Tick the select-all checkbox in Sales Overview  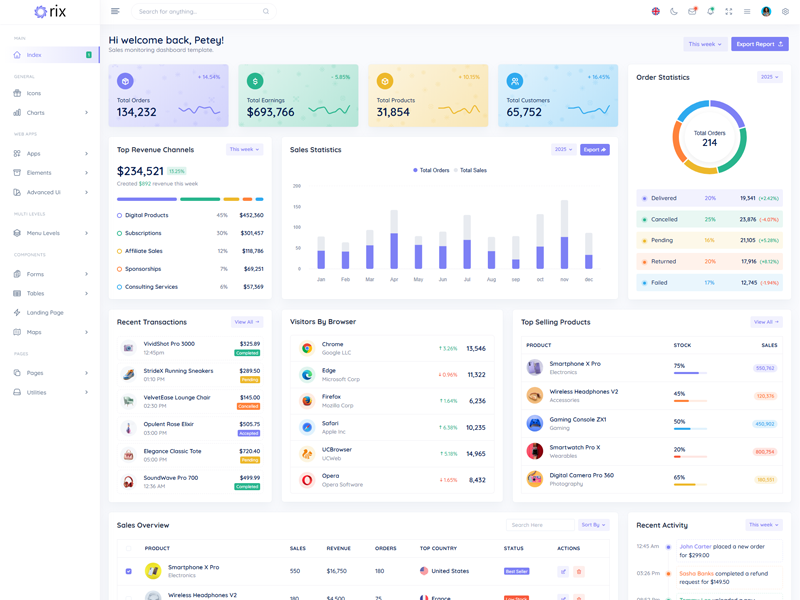(128, 548)
